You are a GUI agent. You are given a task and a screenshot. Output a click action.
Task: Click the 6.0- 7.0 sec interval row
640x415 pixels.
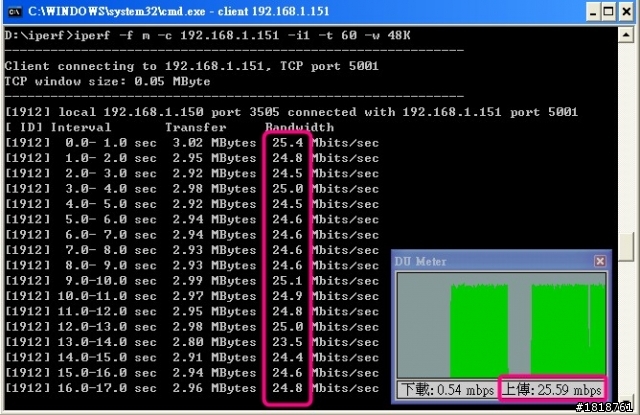click(x=192, y=235)
